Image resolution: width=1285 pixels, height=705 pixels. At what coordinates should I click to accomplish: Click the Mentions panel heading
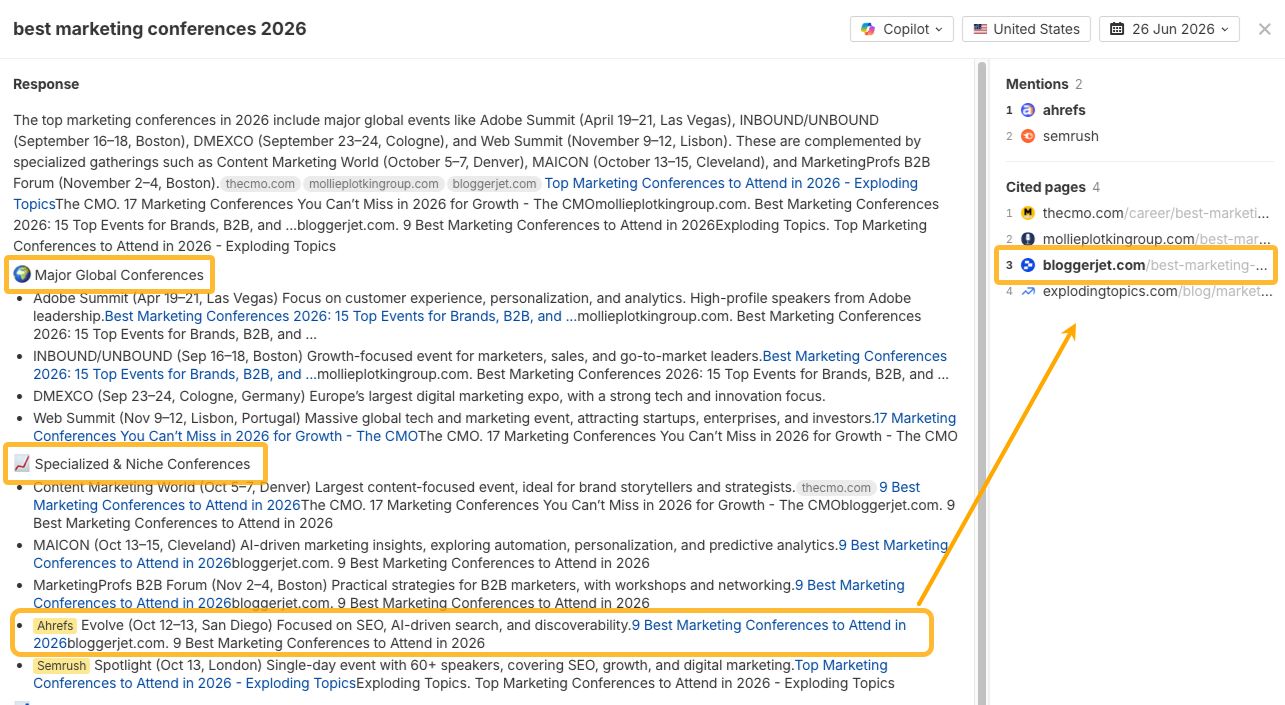pyautogui.click(x=1037, y=84)
